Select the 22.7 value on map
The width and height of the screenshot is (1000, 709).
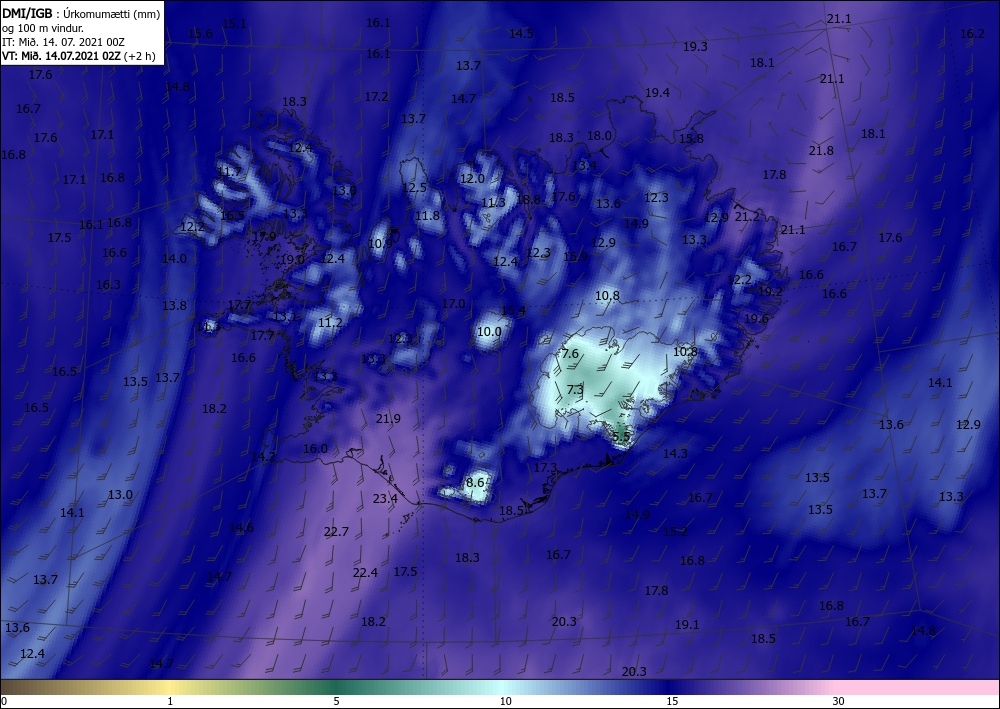click(x=336, y=531)
